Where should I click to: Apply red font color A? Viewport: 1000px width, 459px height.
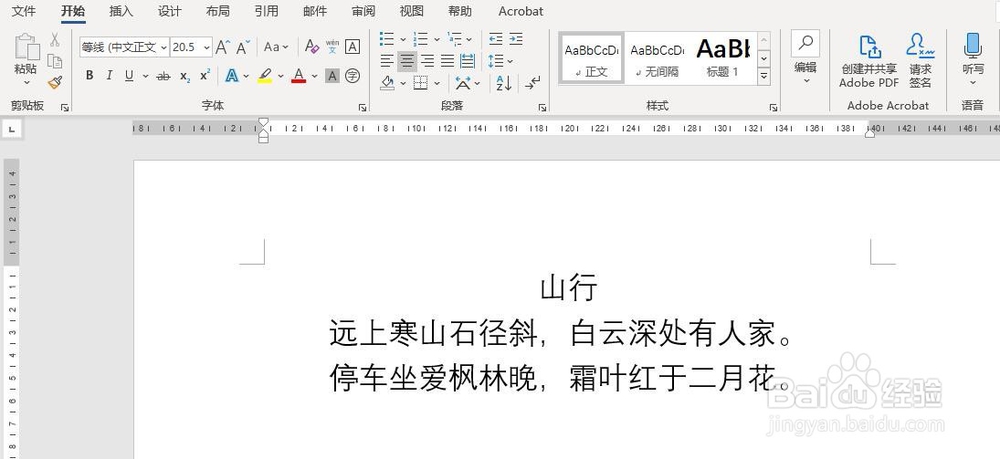[x=298, y=76]
